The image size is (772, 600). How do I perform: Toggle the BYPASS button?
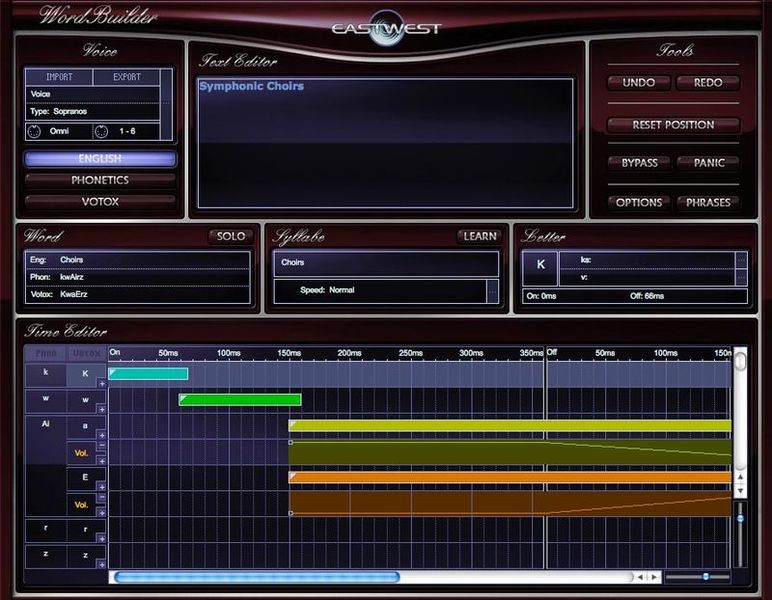[639, 162]
